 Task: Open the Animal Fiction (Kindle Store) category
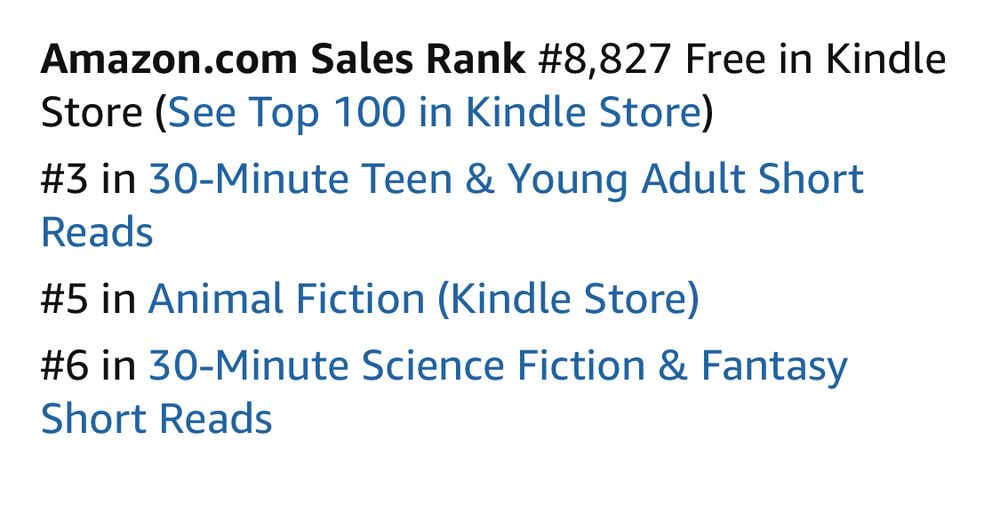(x=423, y=299)
